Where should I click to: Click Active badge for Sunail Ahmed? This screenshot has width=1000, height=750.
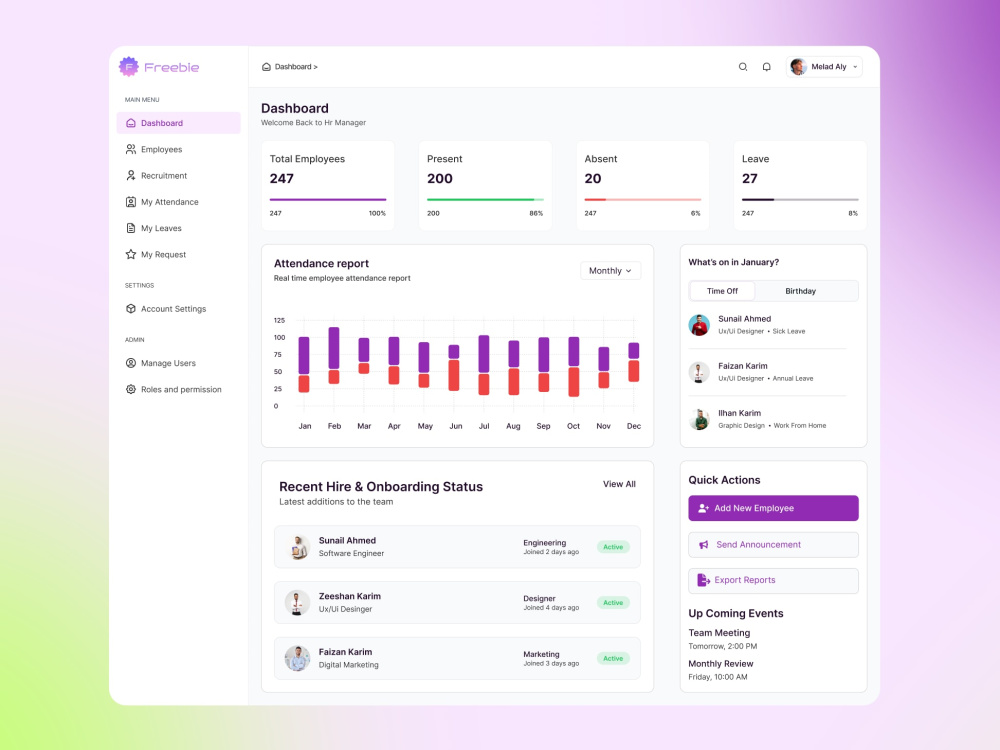[x=613, y=547]
